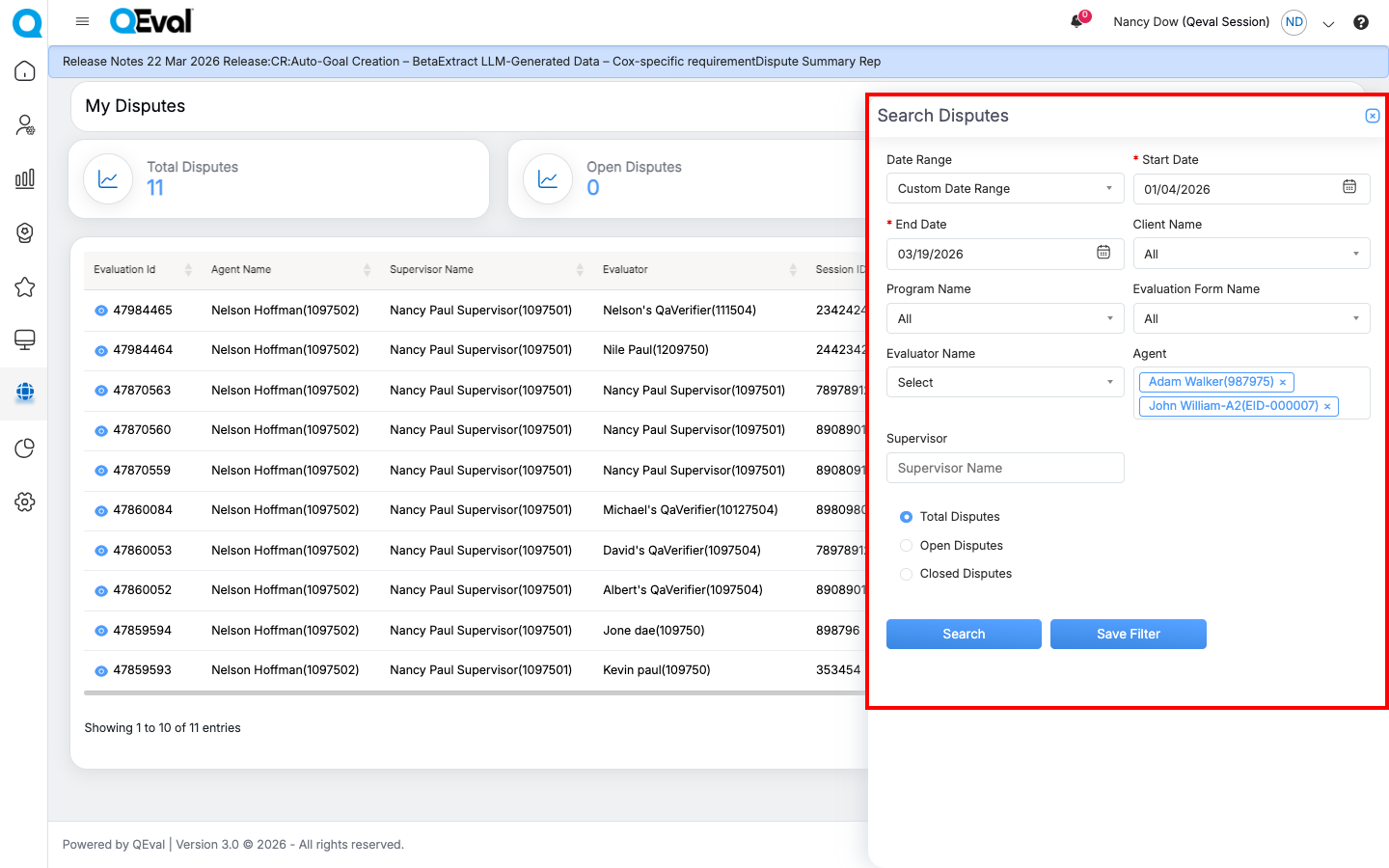
Task: Expand the Date Range dropdown
Action: coord(1004,189)
